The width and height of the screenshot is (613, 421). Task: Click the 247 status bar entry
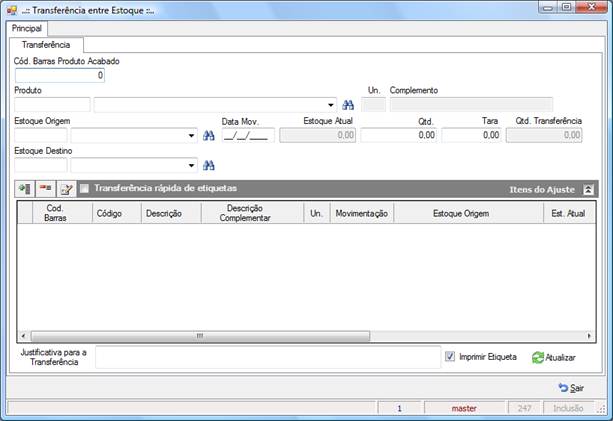[x=524, y=408]
